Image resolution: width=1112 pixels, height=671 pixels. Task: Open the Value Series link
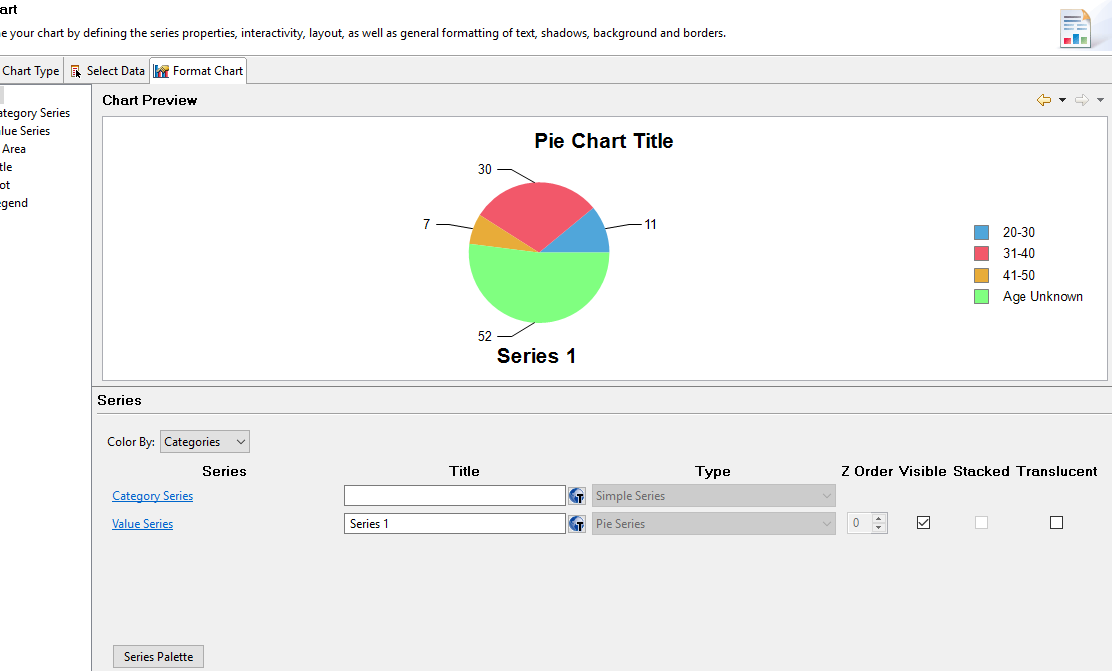[143, 523]
